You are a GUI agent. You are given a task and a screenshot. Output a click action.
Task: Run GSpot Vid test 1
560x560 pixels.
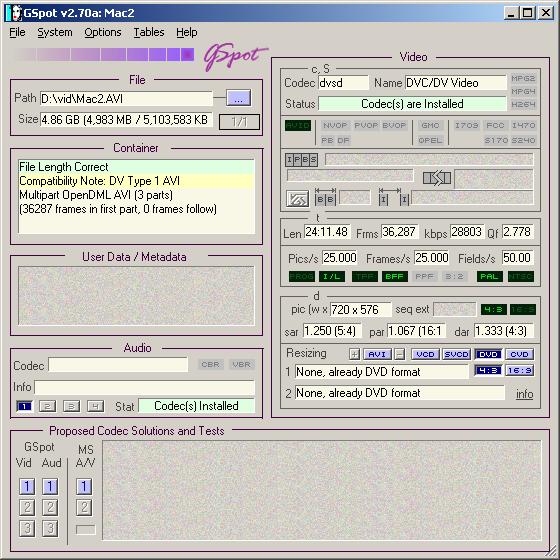pyautogui.click(x=27, y=486)
